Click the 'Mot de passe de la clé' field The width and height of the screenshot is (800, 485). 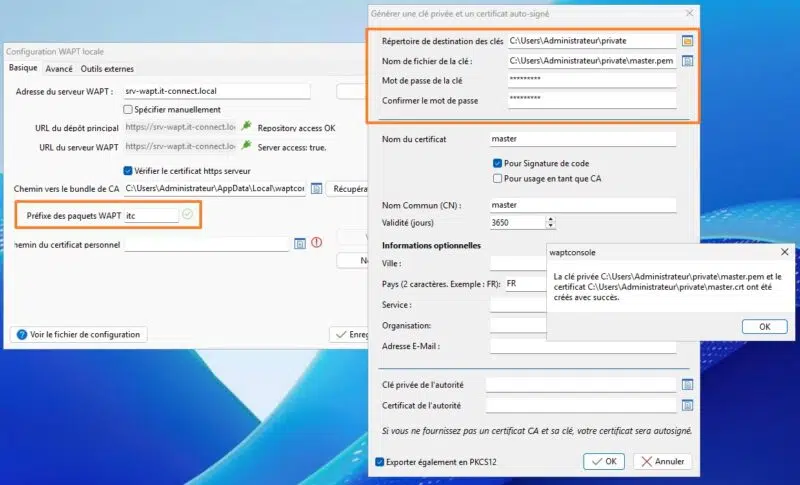[592, 80]
